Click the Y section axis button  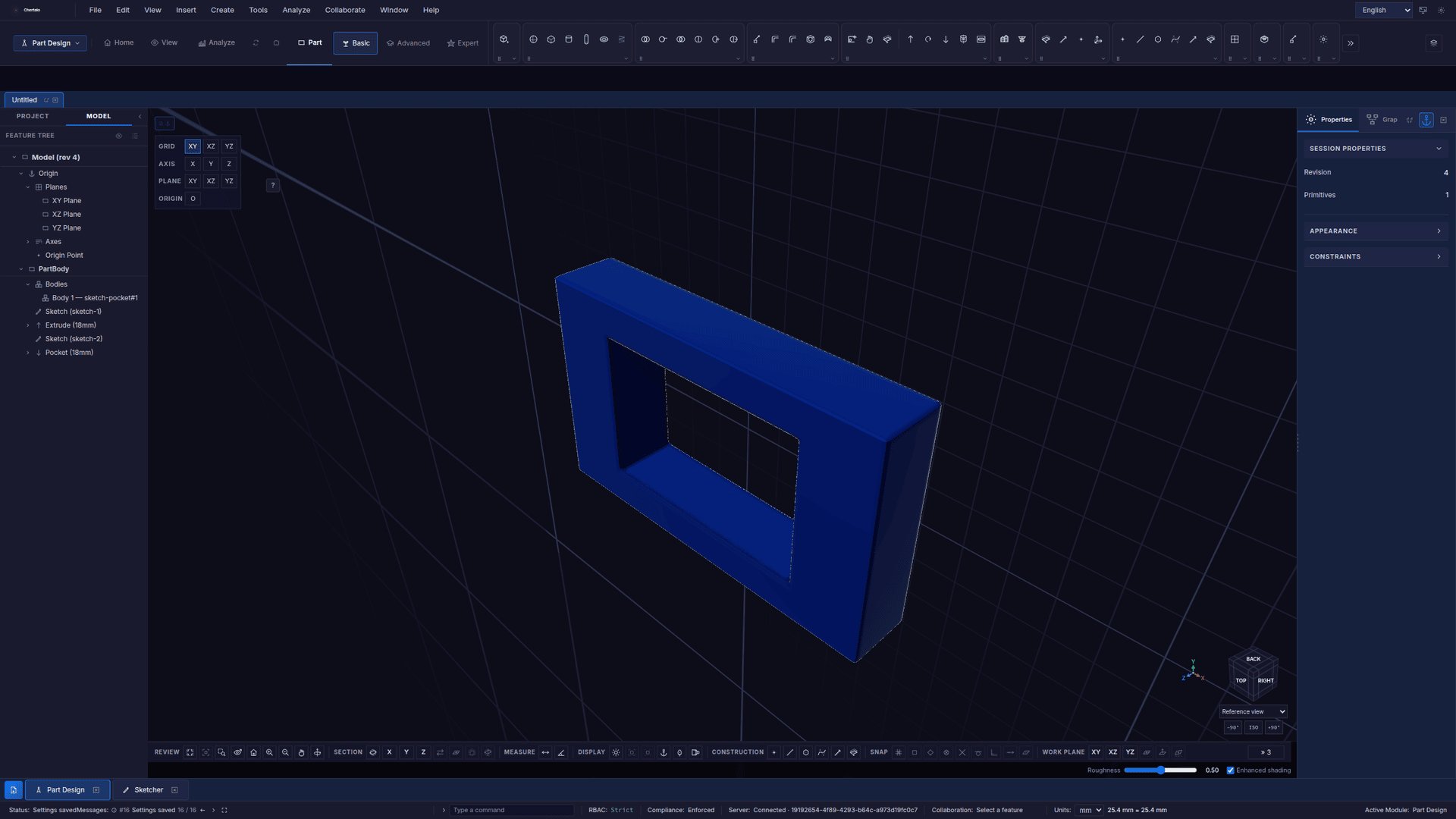click(x=406, y=752)
